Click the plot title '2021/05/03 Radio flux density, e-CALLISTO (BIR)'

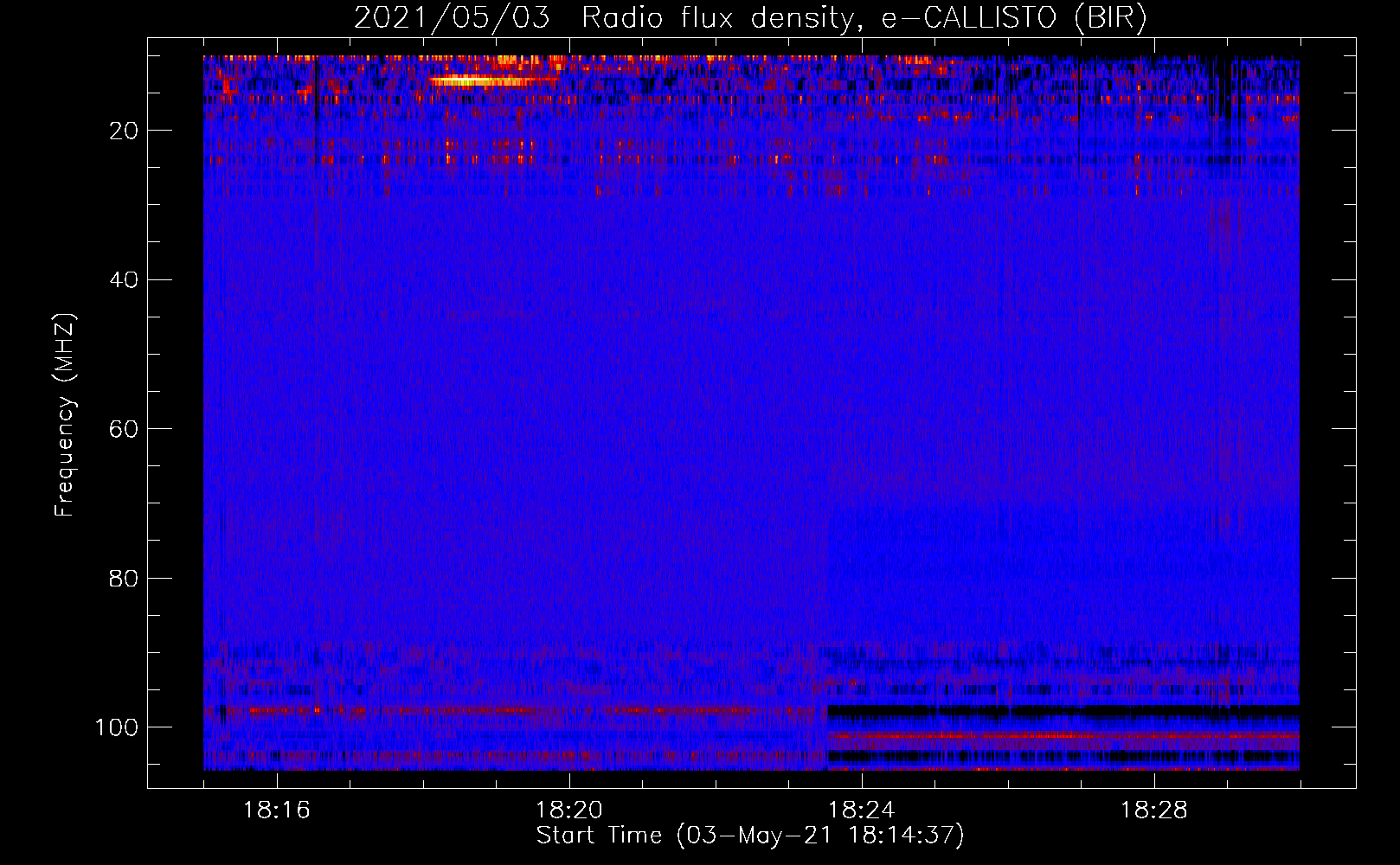click(x=750, y=18)
